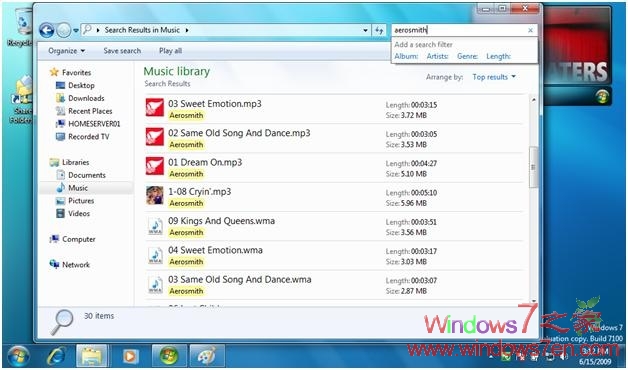Screen dimensions: 628x370
Task: Open the Organize menu
Action: pyautogui.click(x=66, y=51)
